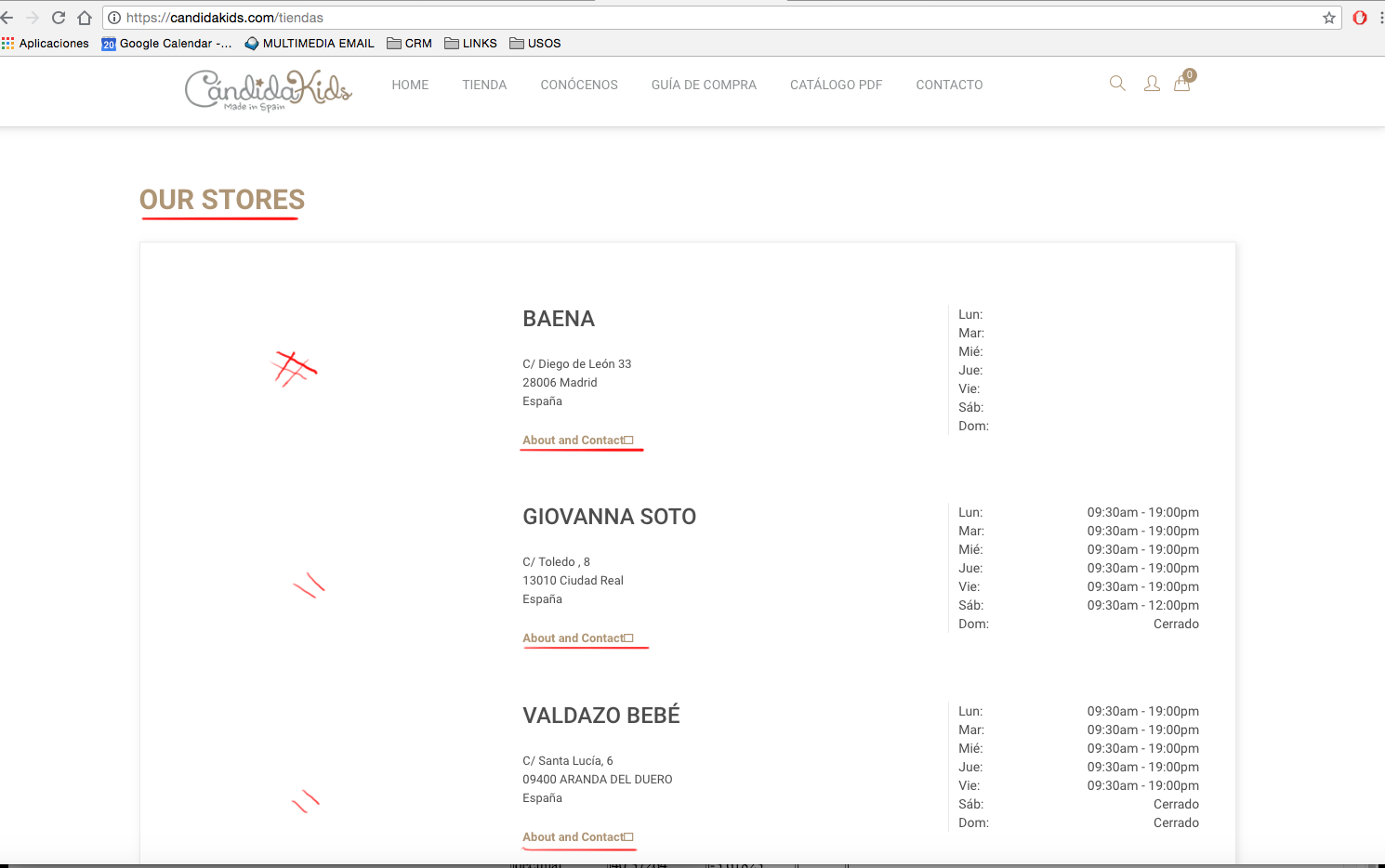Go to the HOME menu item
Image resolution: width=1385 pixels, height=868 pixels.
(410, 85)
